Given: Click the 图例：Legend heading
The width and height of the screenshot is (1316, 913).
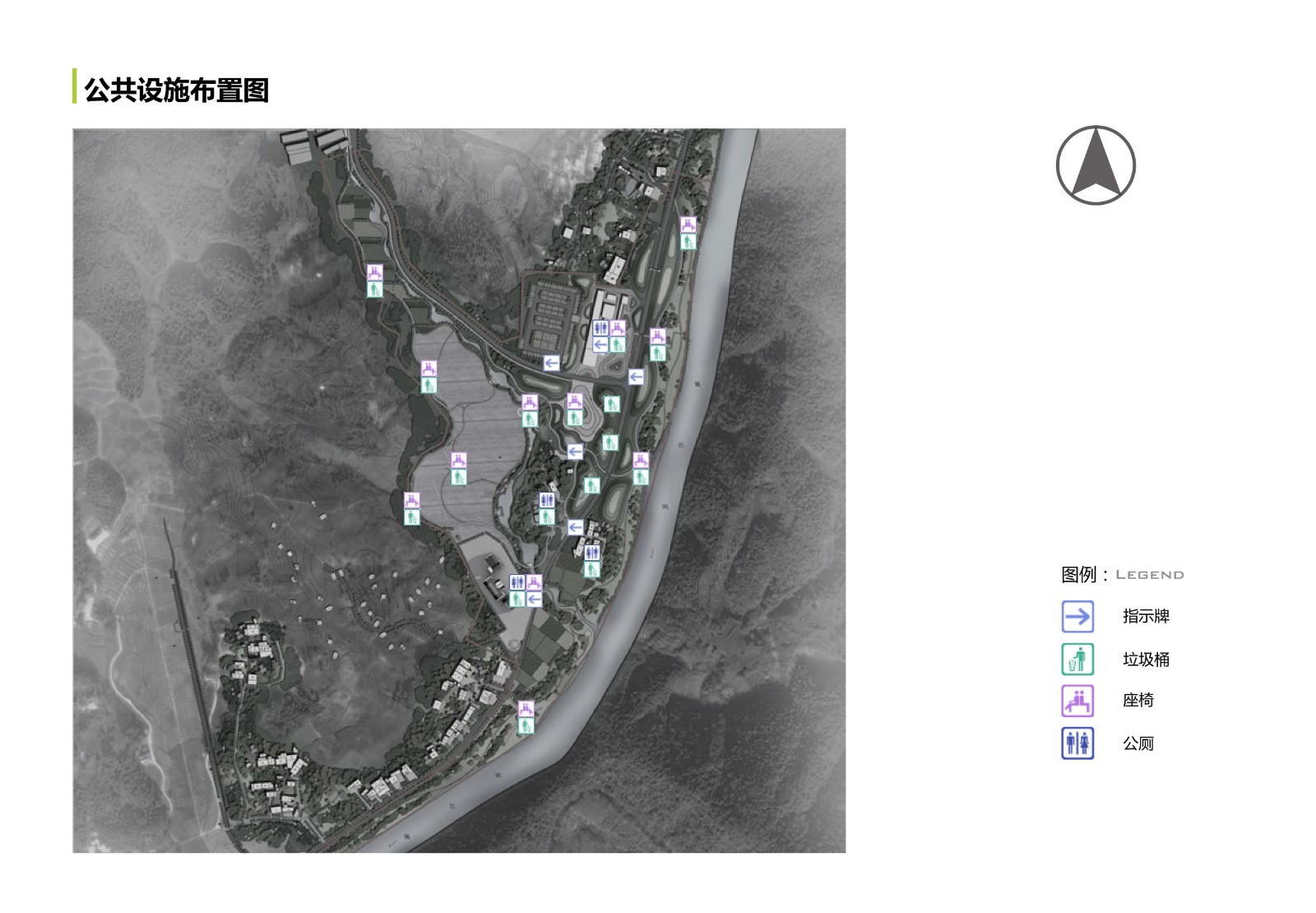Looking at the screenshot, I should tap(1122, 574).
